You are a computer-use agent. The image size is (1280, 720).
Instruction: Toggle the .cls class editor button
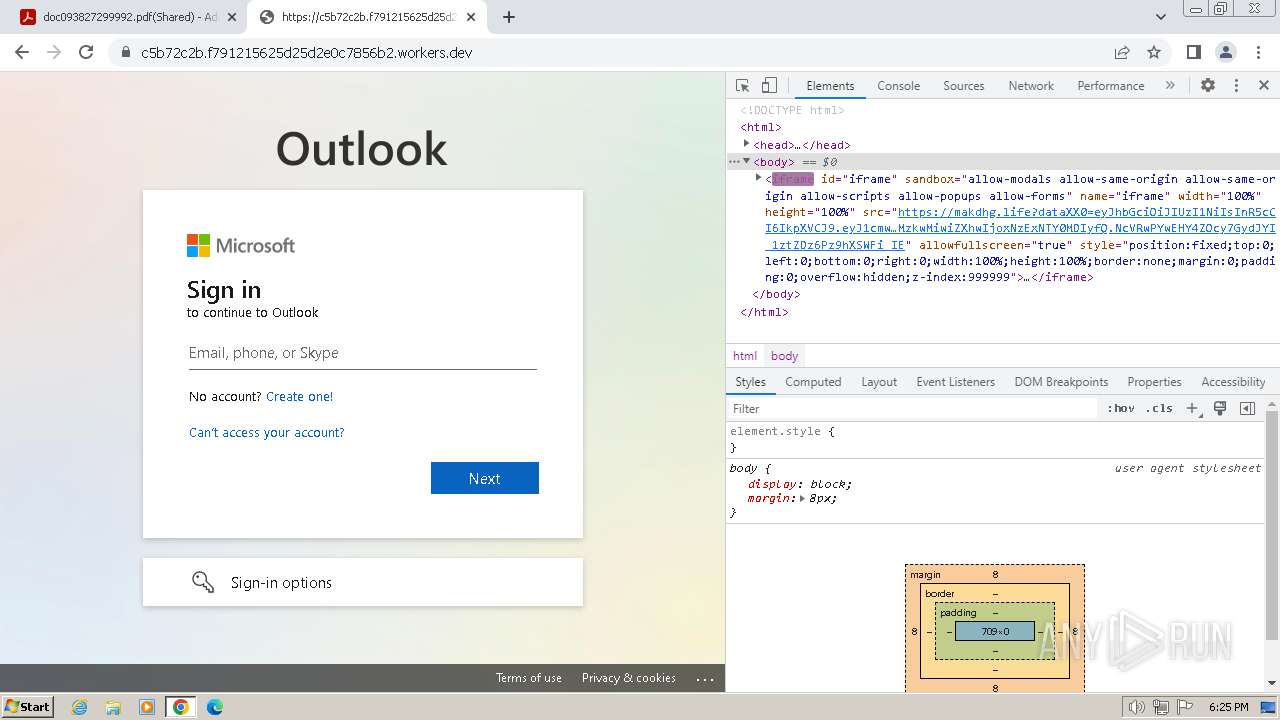point(1159,408)
